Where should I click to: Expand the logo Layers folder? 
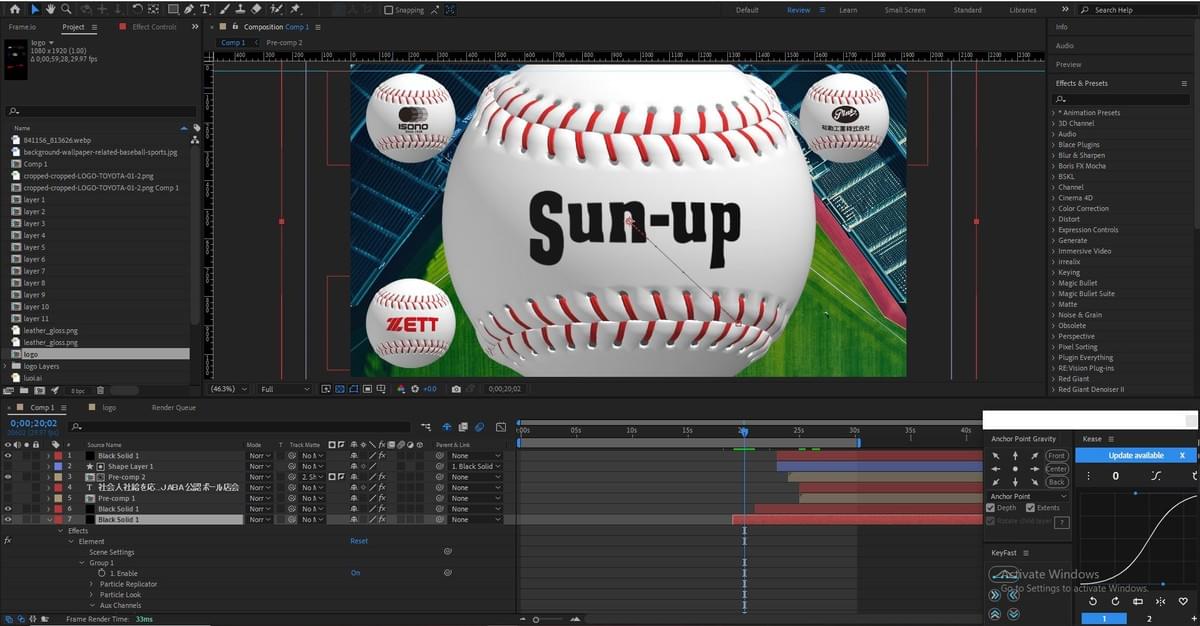[6, 366]
